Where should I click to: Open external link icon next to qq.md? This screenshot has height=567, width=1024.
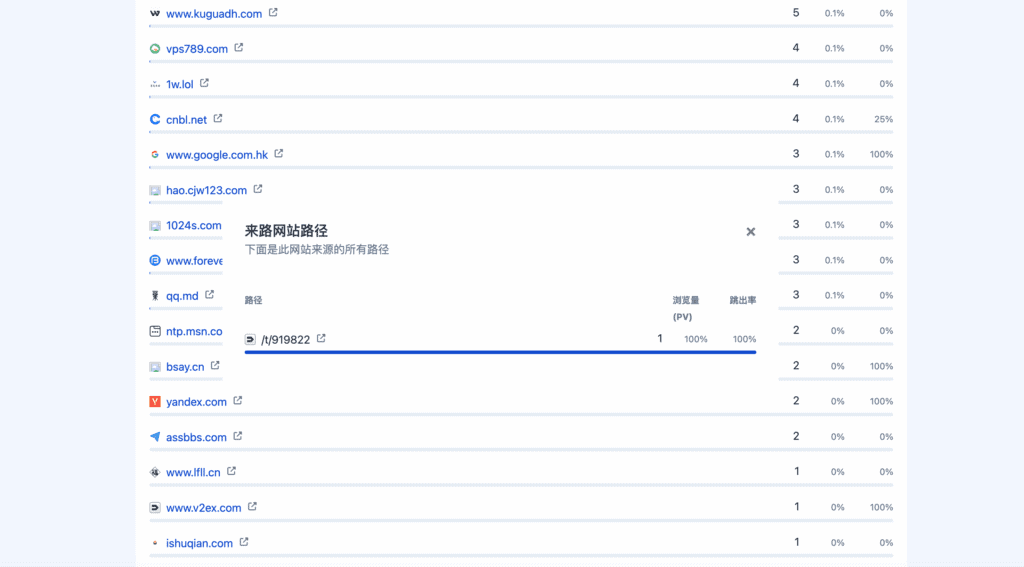pyautogui.click(x=210, y=295)
